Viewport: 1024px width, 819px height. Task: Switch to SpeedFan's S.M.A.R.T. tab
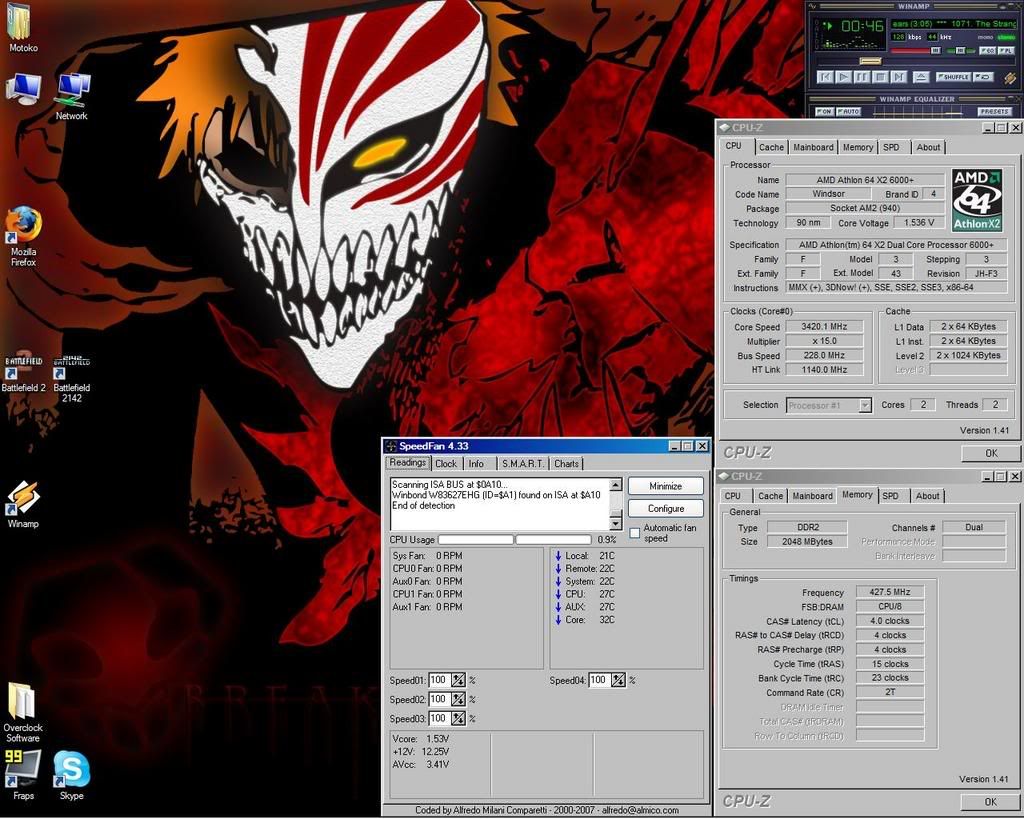pos(522,464)
